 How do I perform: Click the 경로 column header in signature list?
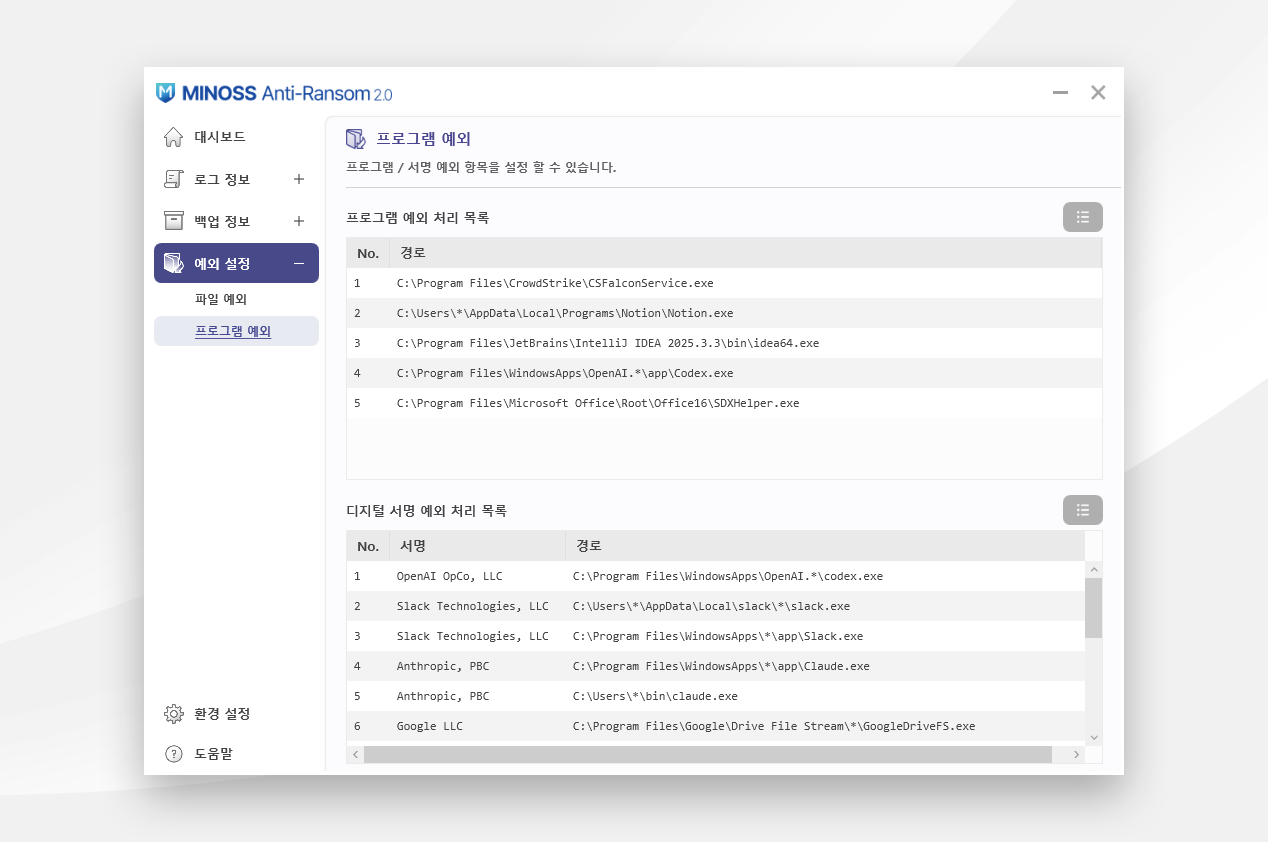pyautogui.click(x=825, y=546)
